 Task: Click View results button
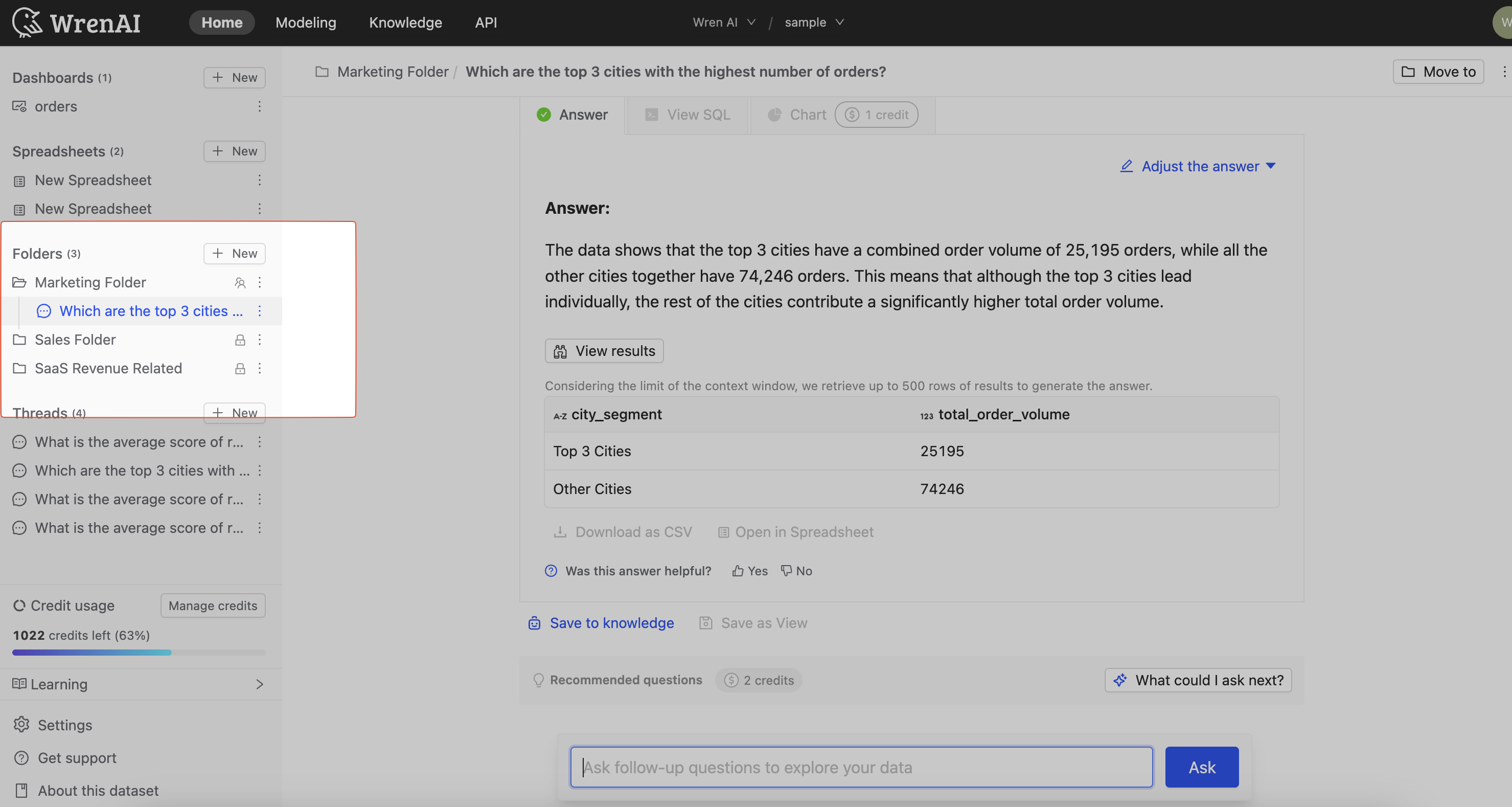point(604,351)
